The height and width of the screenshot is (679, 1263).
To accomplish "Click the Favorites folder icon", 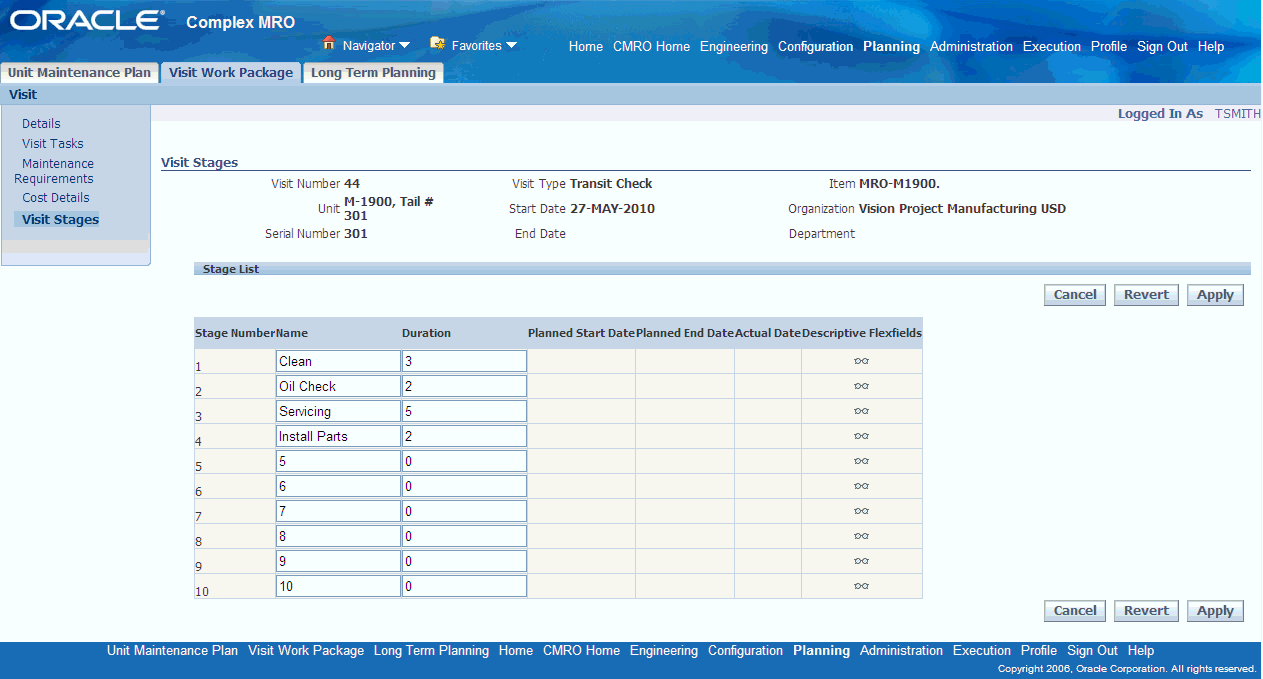I will pyautogui.click(x=437, y=44).
